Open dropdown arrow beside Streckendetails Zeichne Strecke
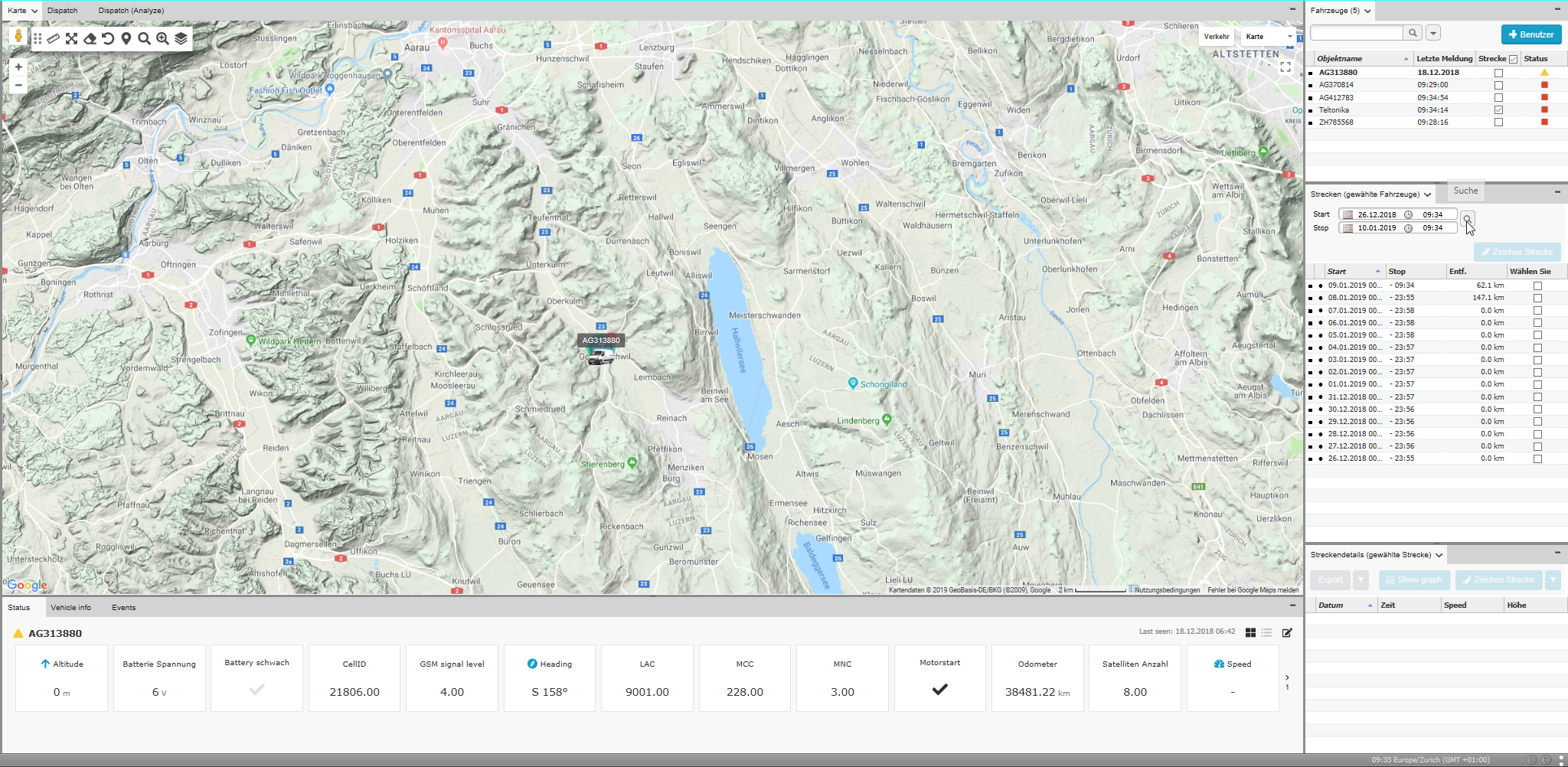This screenshot has height=767, width=1568. [1553, 580]
